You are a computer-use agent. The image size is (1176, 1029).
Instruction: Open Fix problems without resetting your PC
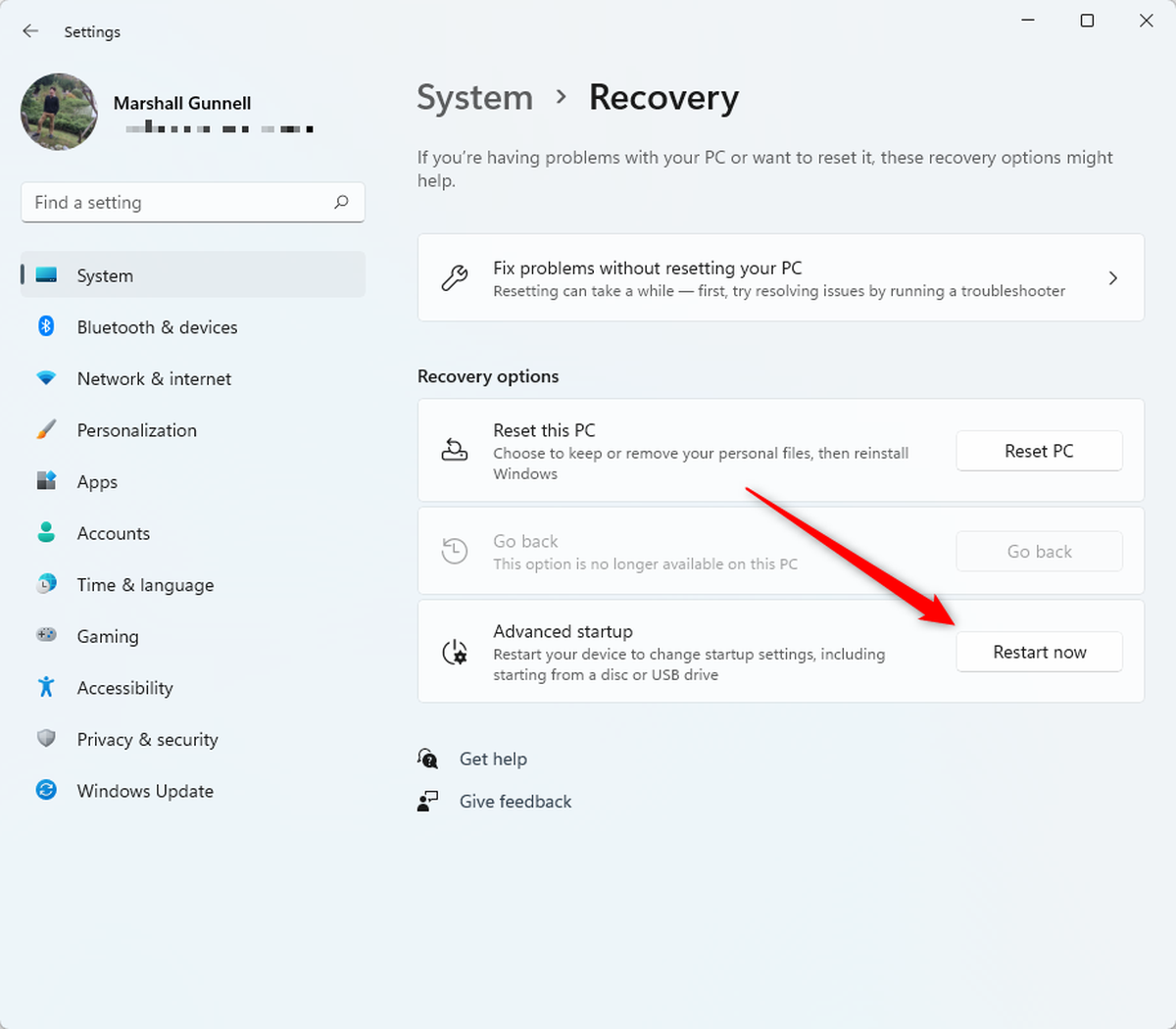(781, 277)
